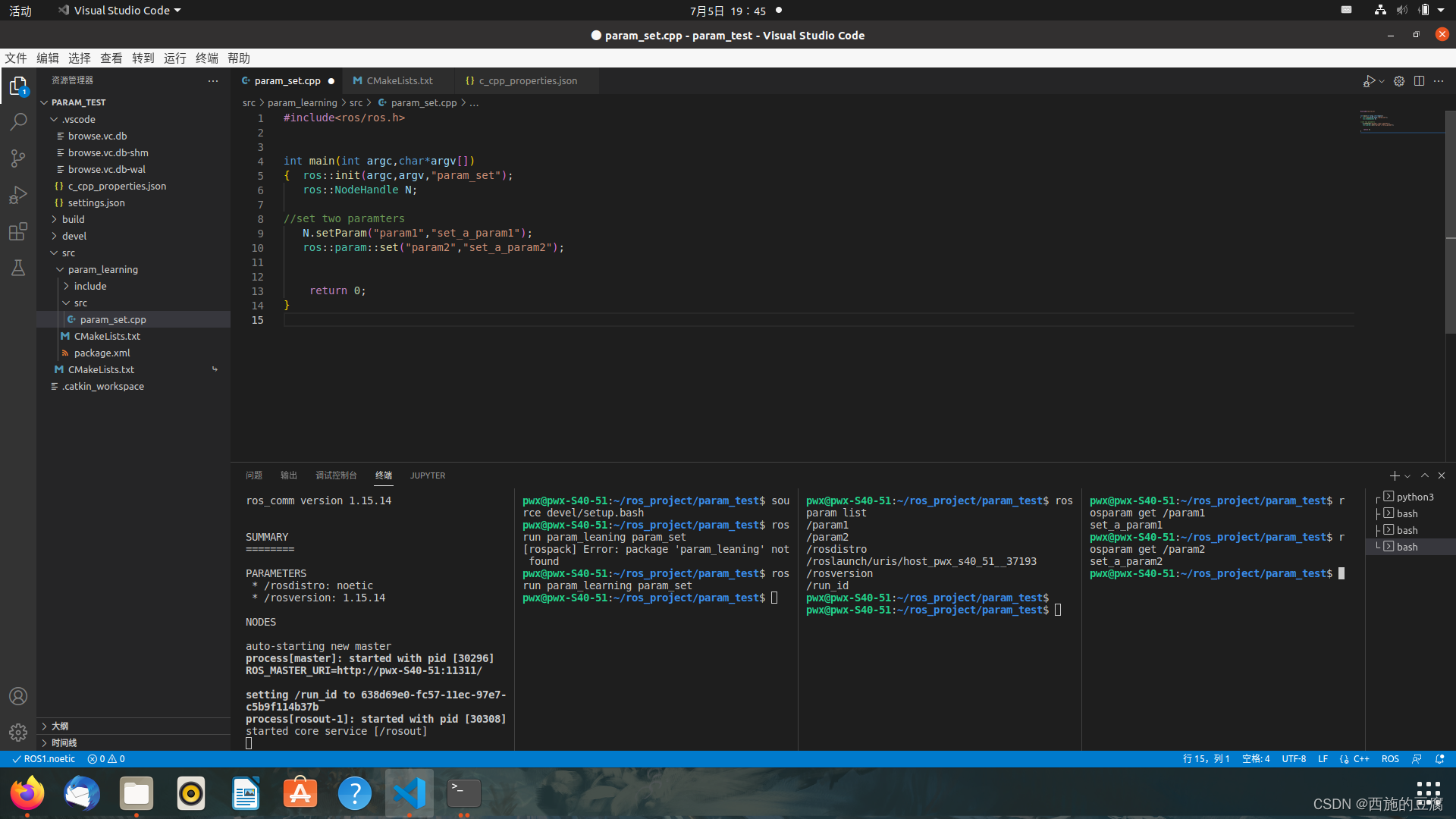Click the ROS status bar item
This screenshot has height=819, width=1456.
(1390, 758)
